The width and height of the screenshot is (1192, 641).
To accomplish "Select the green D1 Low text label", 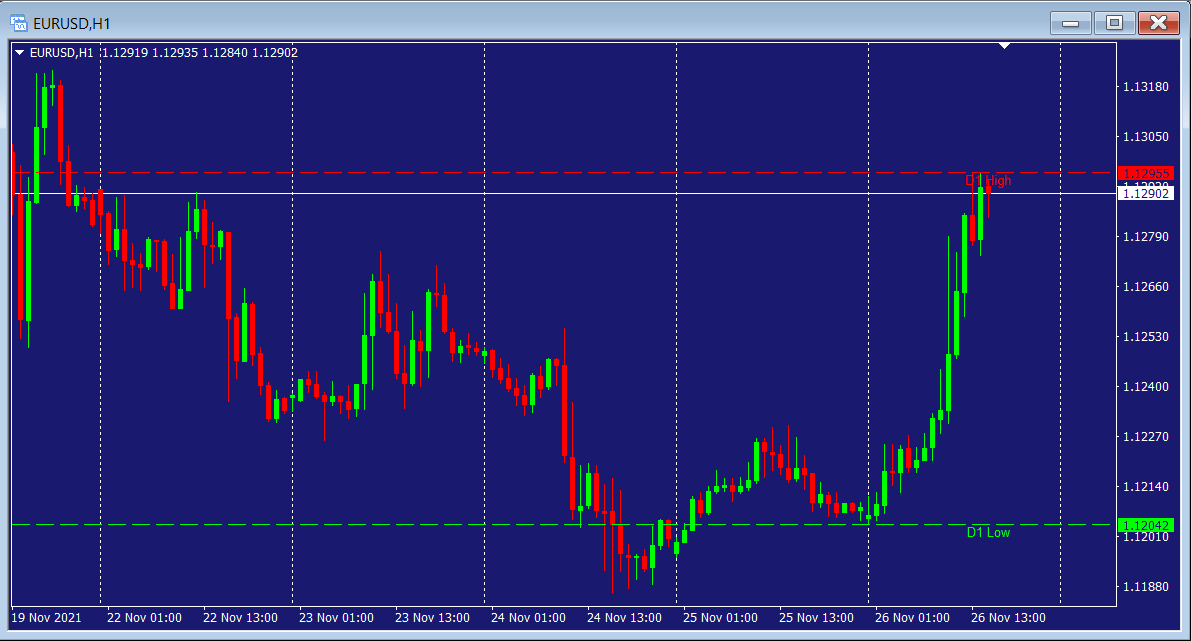I will (988, 533).
